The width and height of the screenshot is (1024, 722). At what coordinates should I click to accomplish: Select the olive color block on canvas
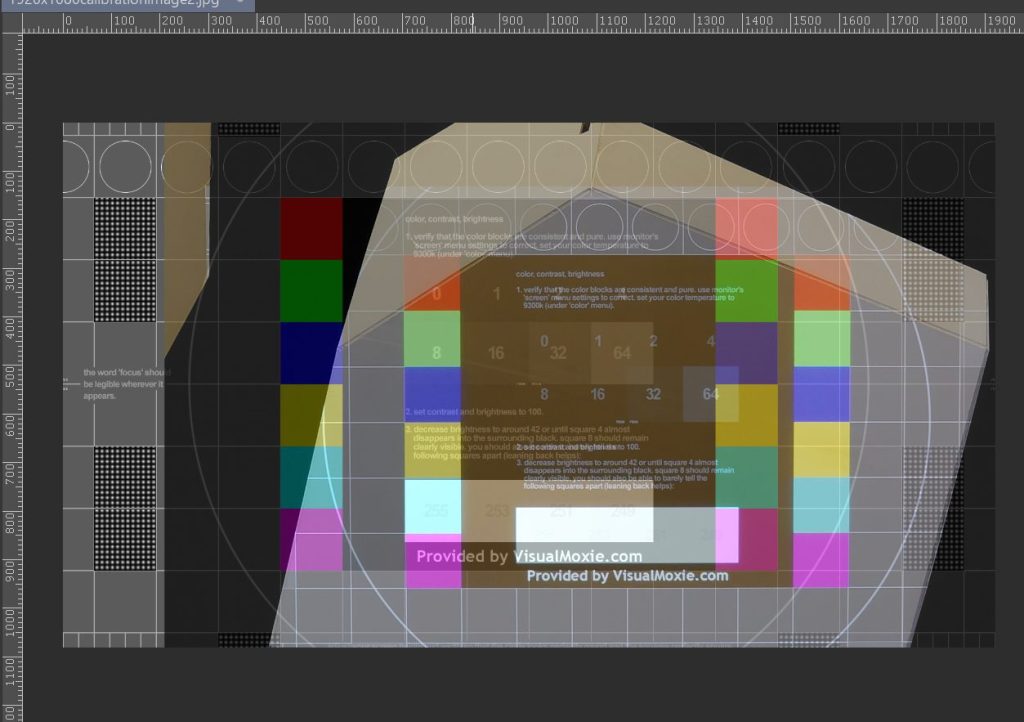tap(311, 414)
